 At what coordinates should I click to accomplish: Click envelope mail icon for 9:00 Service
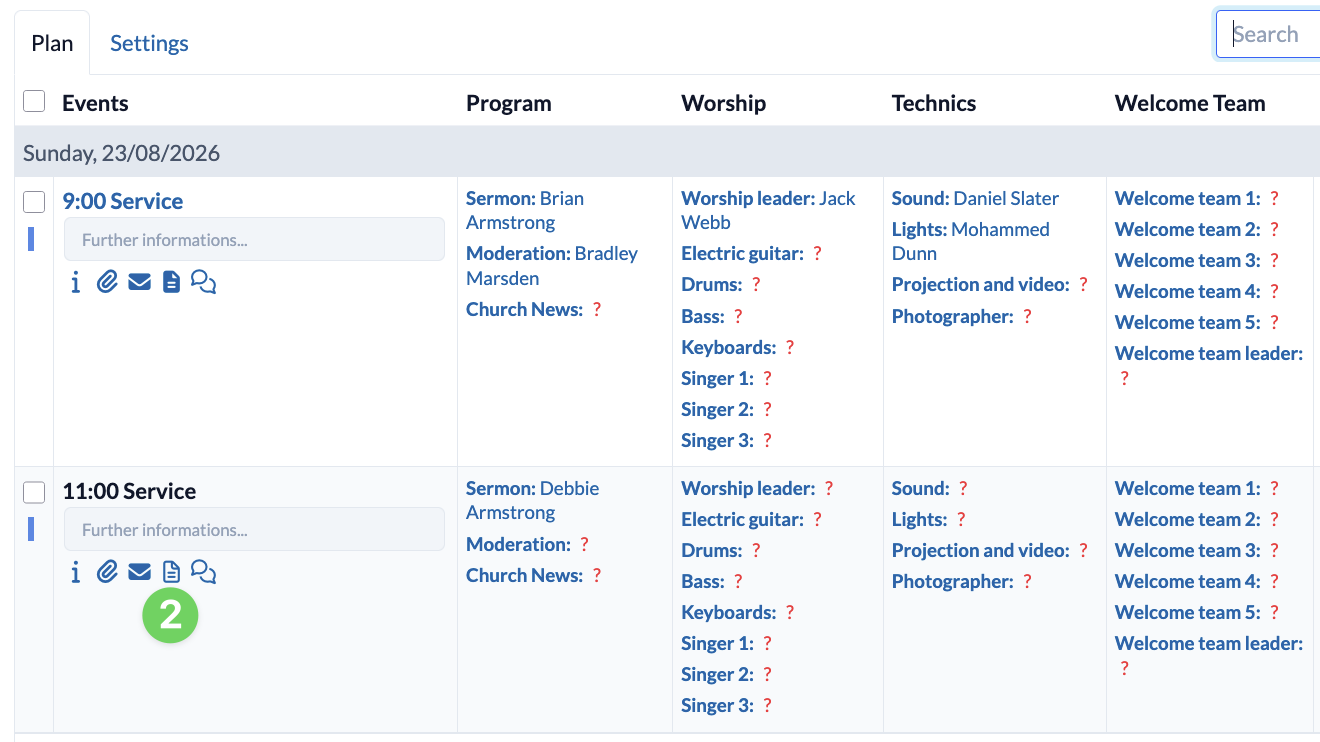coord(140,283)
